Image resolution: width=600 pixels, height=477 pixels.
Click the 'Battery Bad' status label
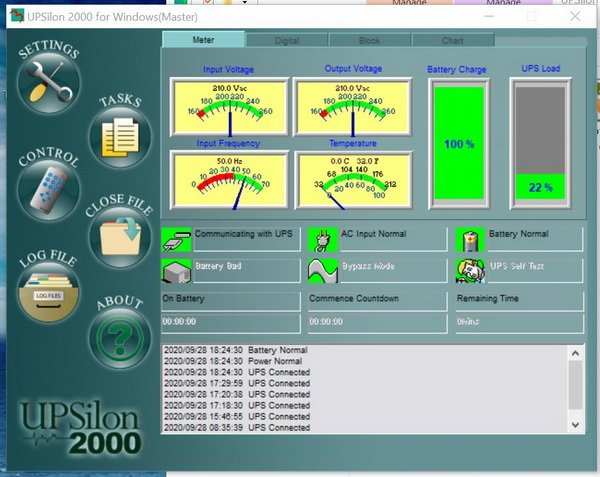point(218,266)
